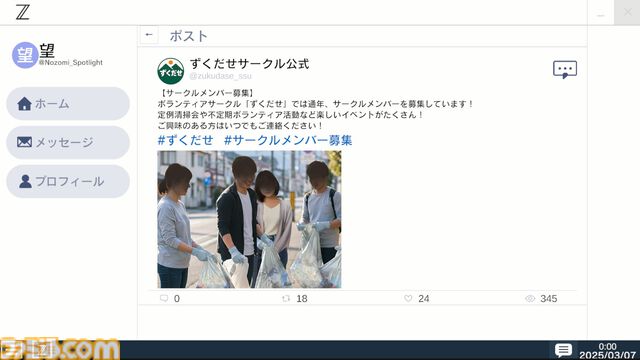Open メッセージ in the sidebar
Screen dimensions: 640x360
coord(68,142)
